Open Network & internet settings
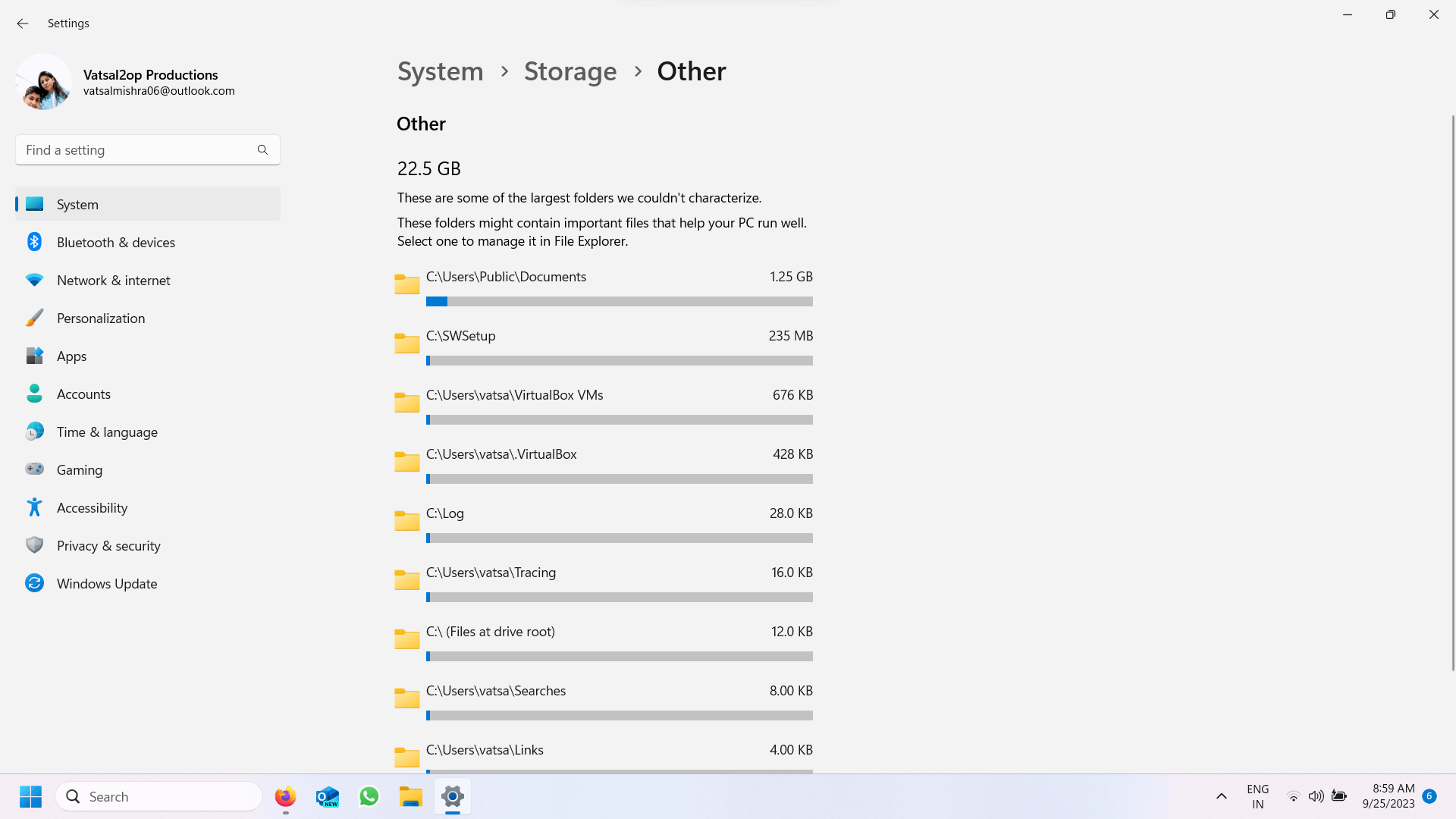The image size is (1456, 819). 114,280
